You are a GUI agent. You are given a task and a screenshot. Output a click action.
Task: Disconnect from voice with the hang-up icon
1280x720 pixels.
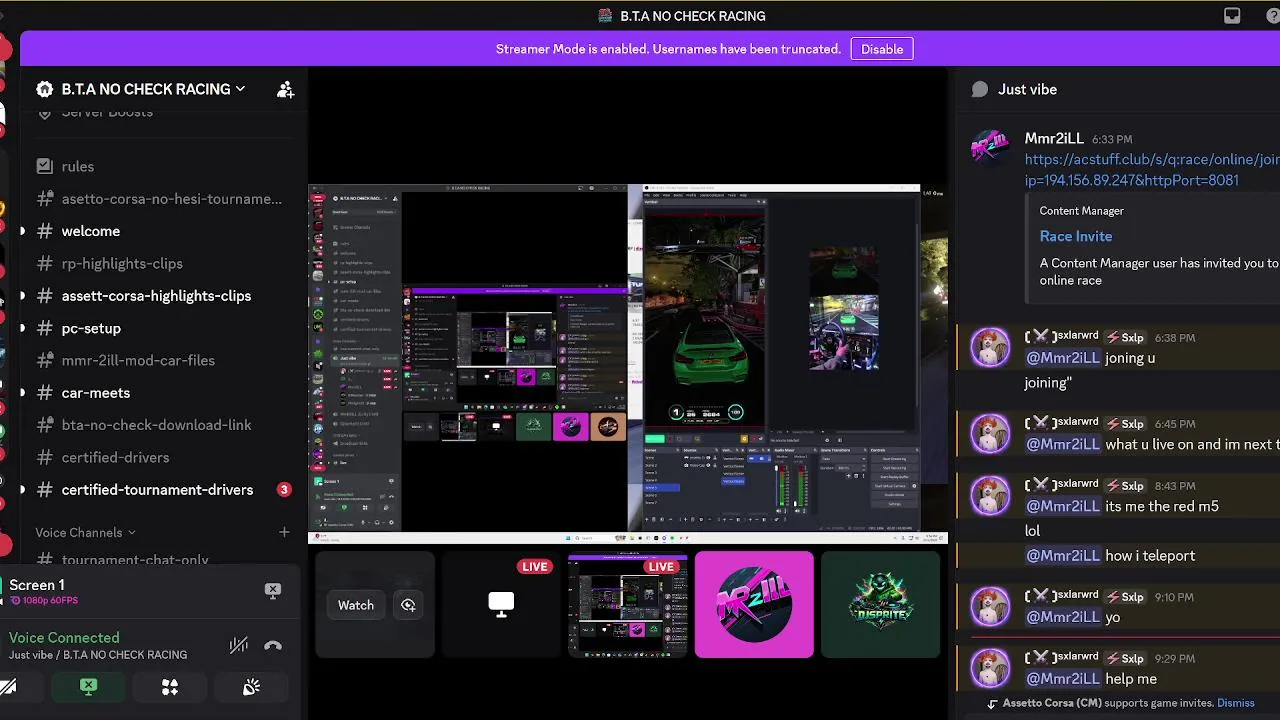point(272,645)
